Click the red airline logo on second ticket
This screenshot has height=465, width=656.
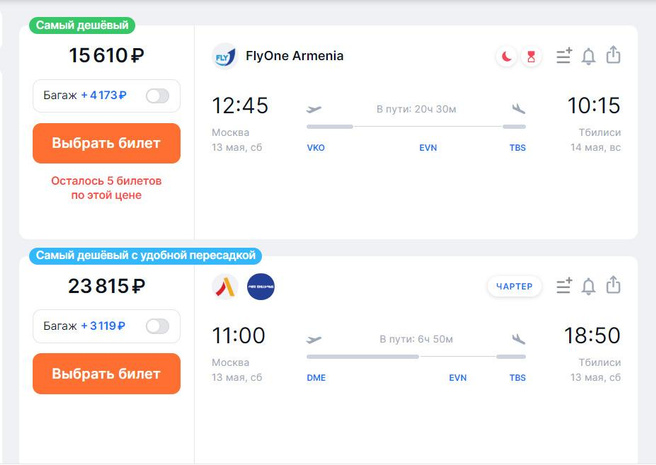224,287
